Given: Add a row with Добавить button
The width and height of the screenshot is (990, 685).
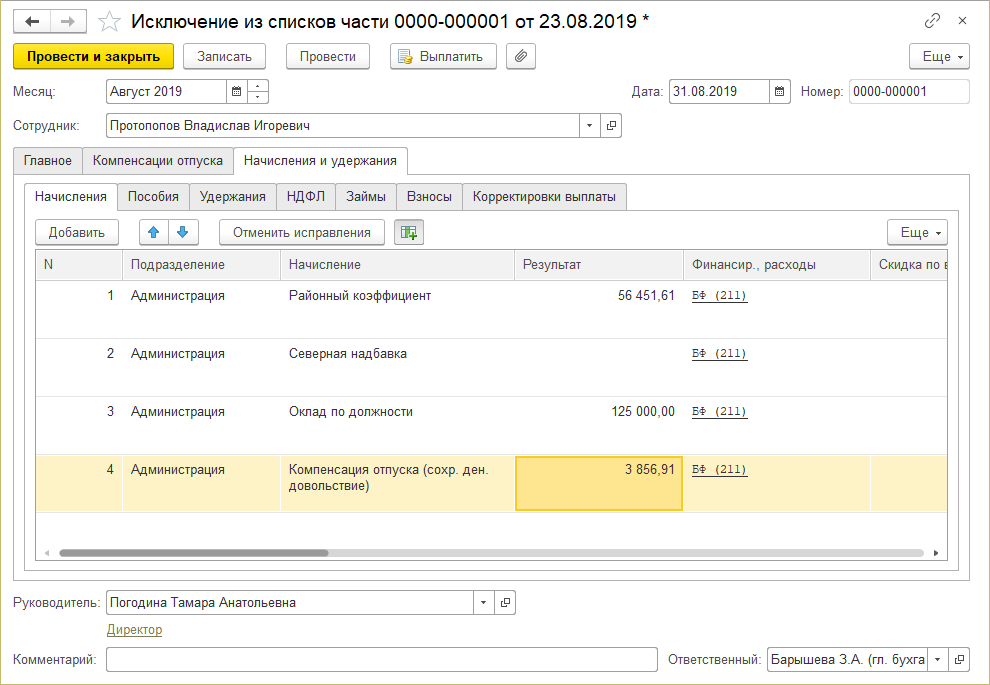Looking at the screenshot, I should tap(76, 232).
